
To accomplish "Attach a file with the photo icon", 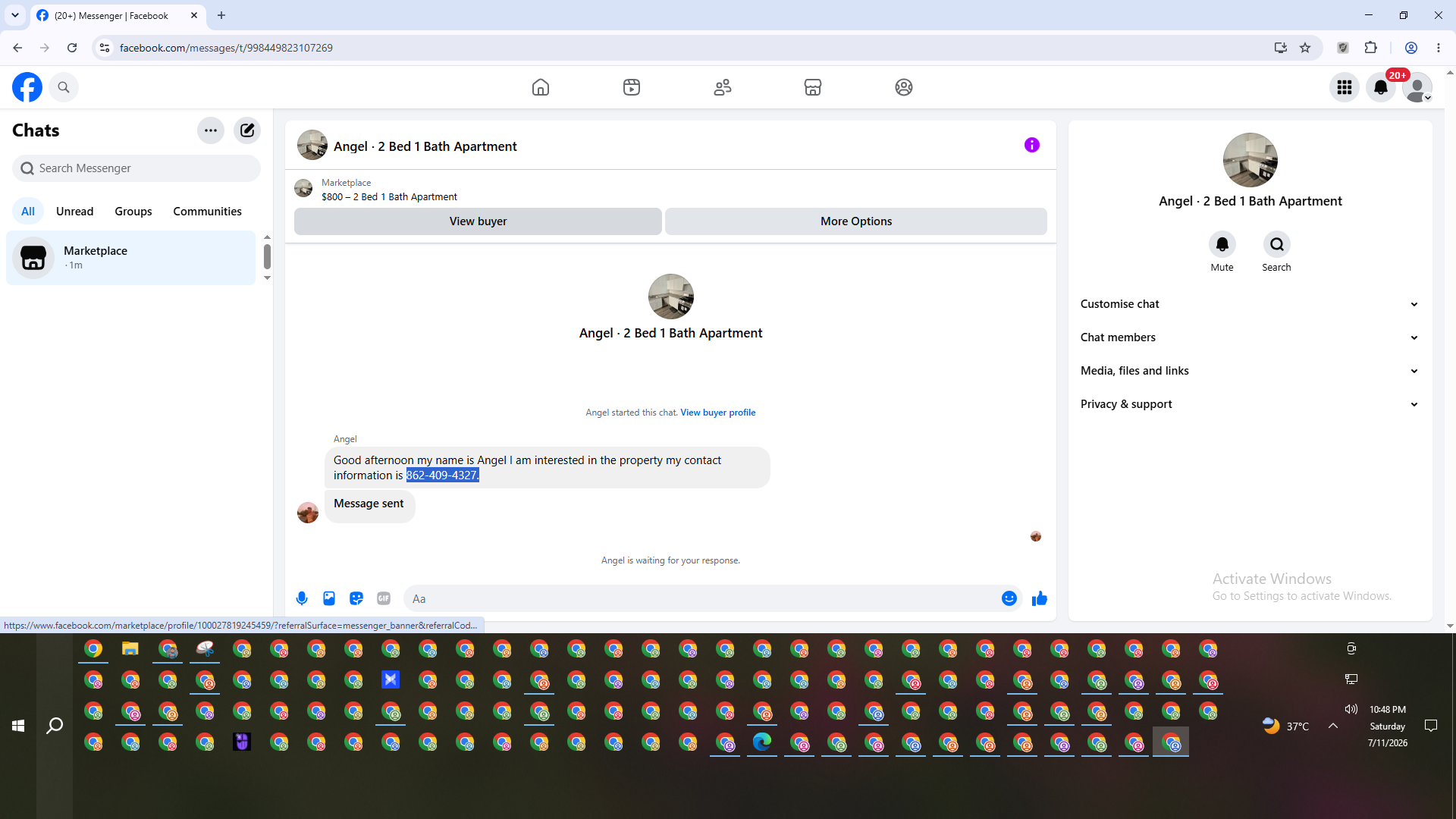I will 329,598.
